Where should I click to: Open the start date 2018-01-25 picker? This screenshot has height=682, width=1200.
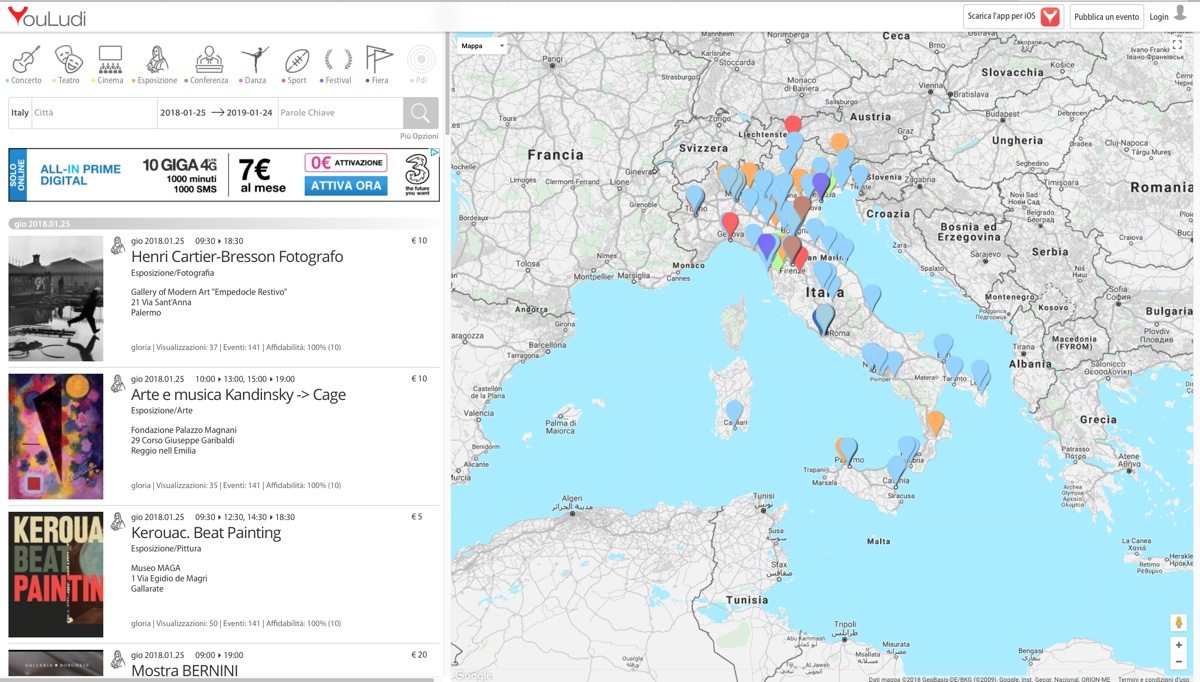coord(183,113)
